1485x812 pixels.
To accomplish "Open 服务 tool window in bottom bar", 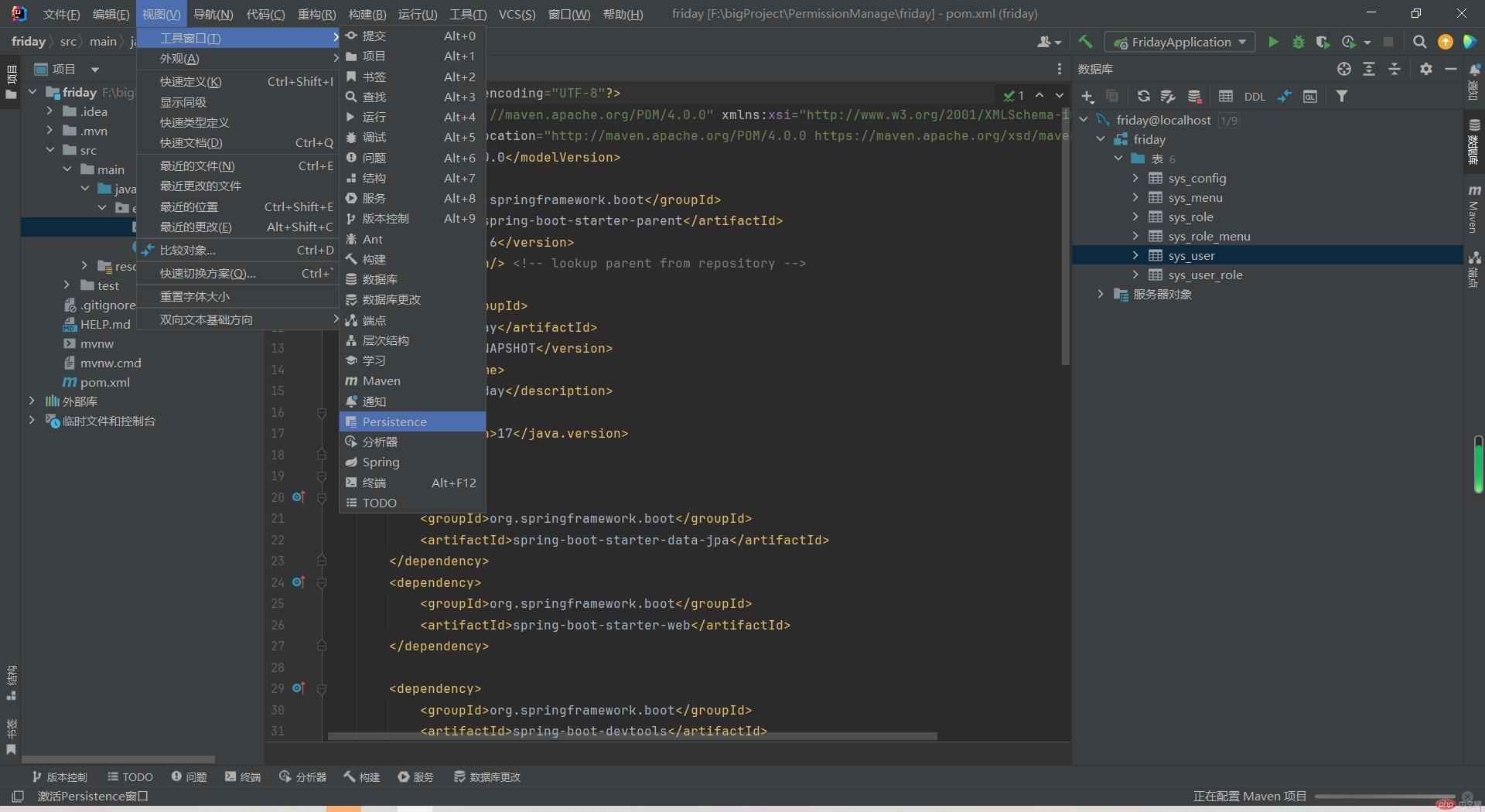I will tap(416, 776).
